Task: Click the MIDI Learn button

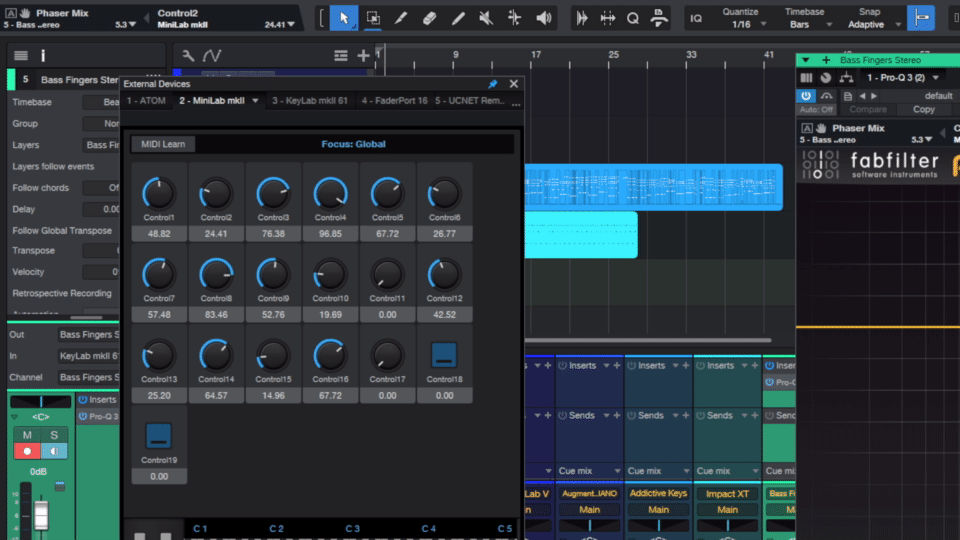Action: 163,144
